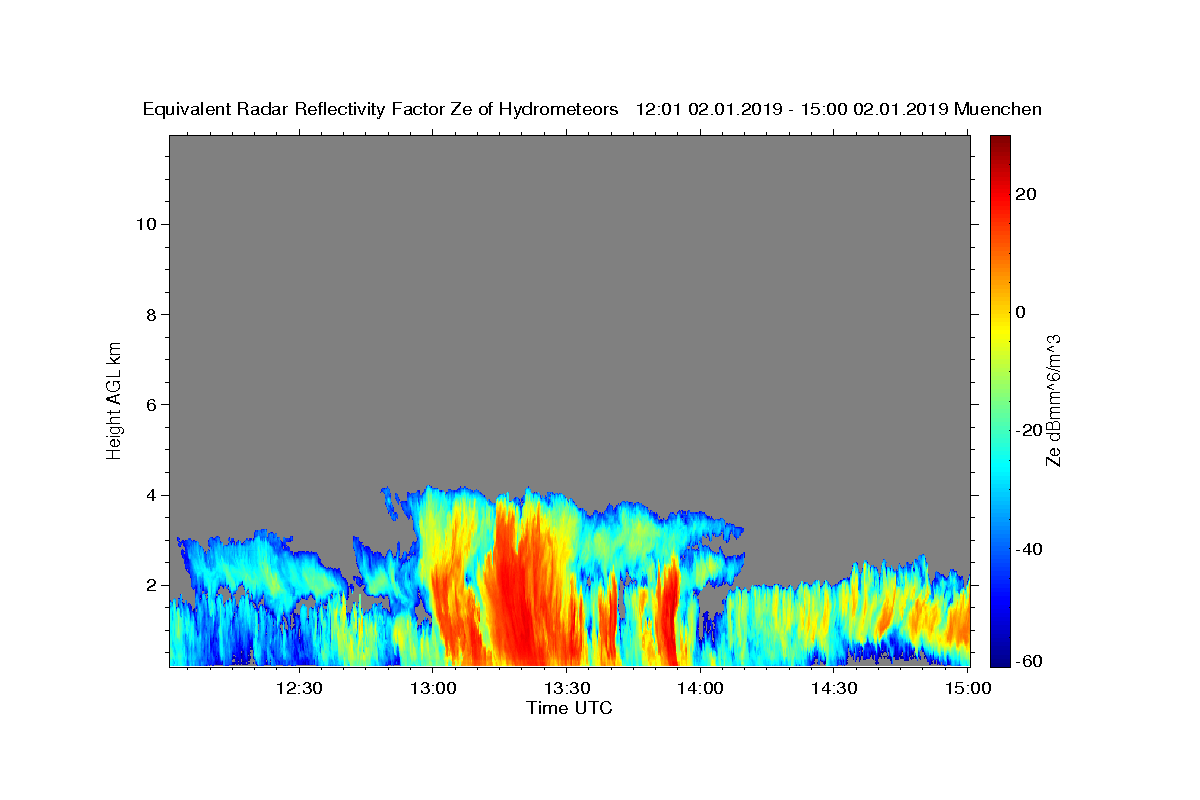Click the colorbar label -60
Viewport: 1200px width, 800px height.
coord(1029,661)
